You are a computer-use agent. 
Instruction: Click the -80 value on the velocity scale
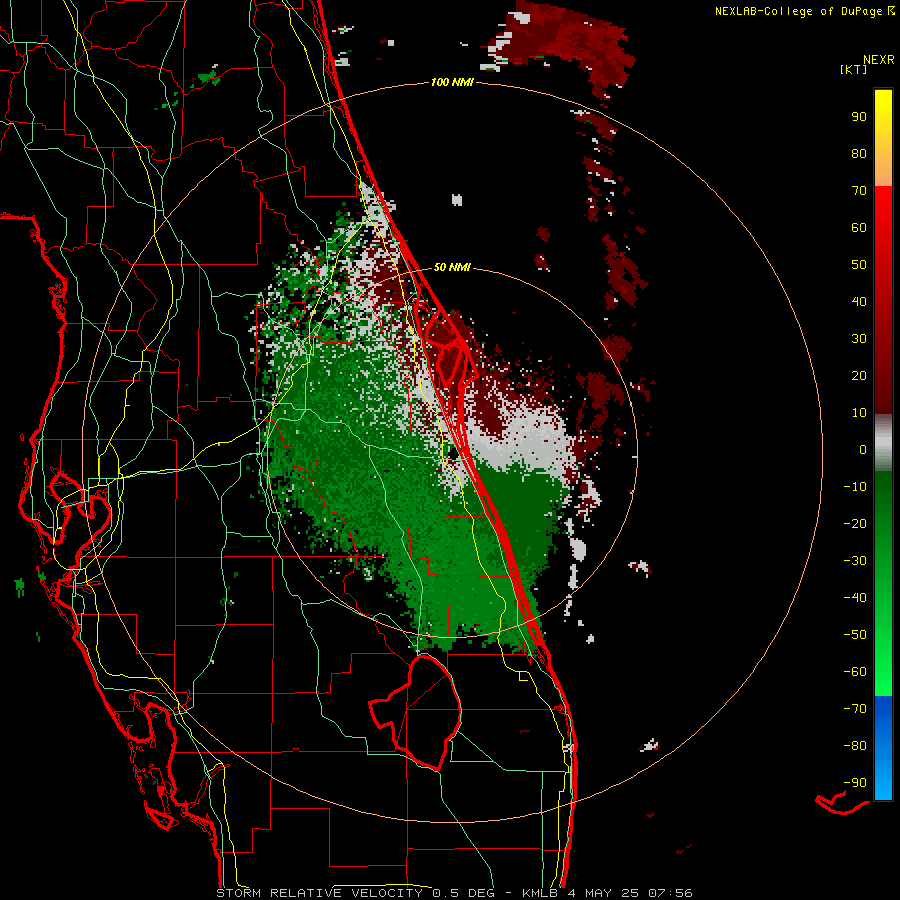pos(855,746)
